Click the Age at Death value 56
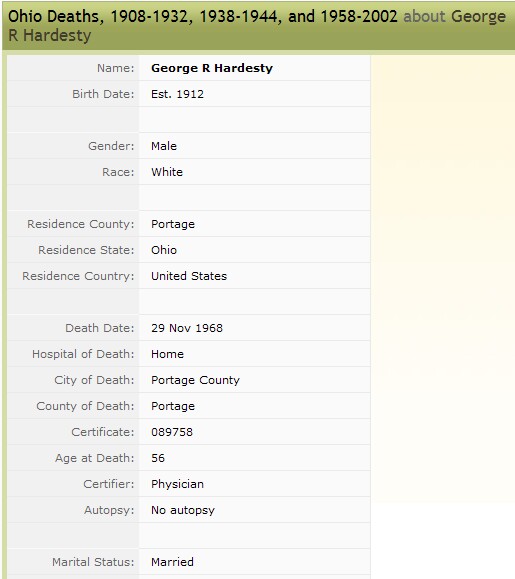 (158, 458)
